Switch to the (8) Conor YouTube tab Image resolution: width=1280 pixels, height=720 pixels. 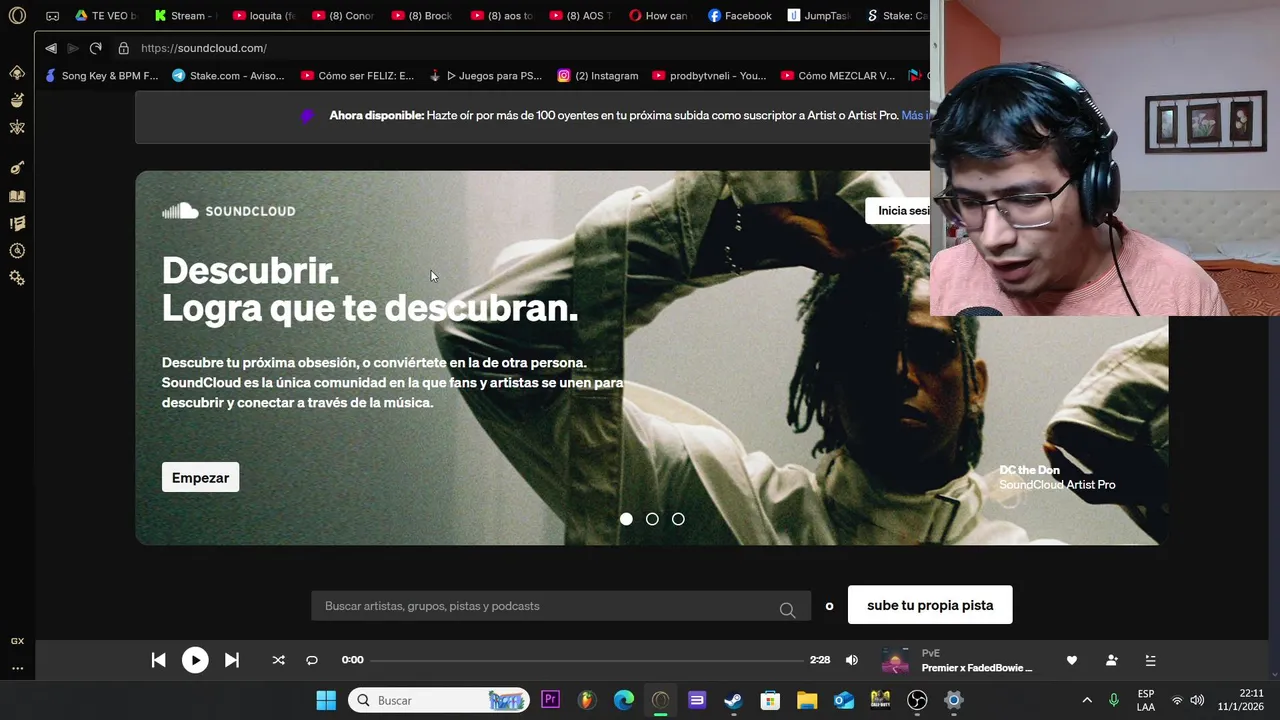point(342,16)
